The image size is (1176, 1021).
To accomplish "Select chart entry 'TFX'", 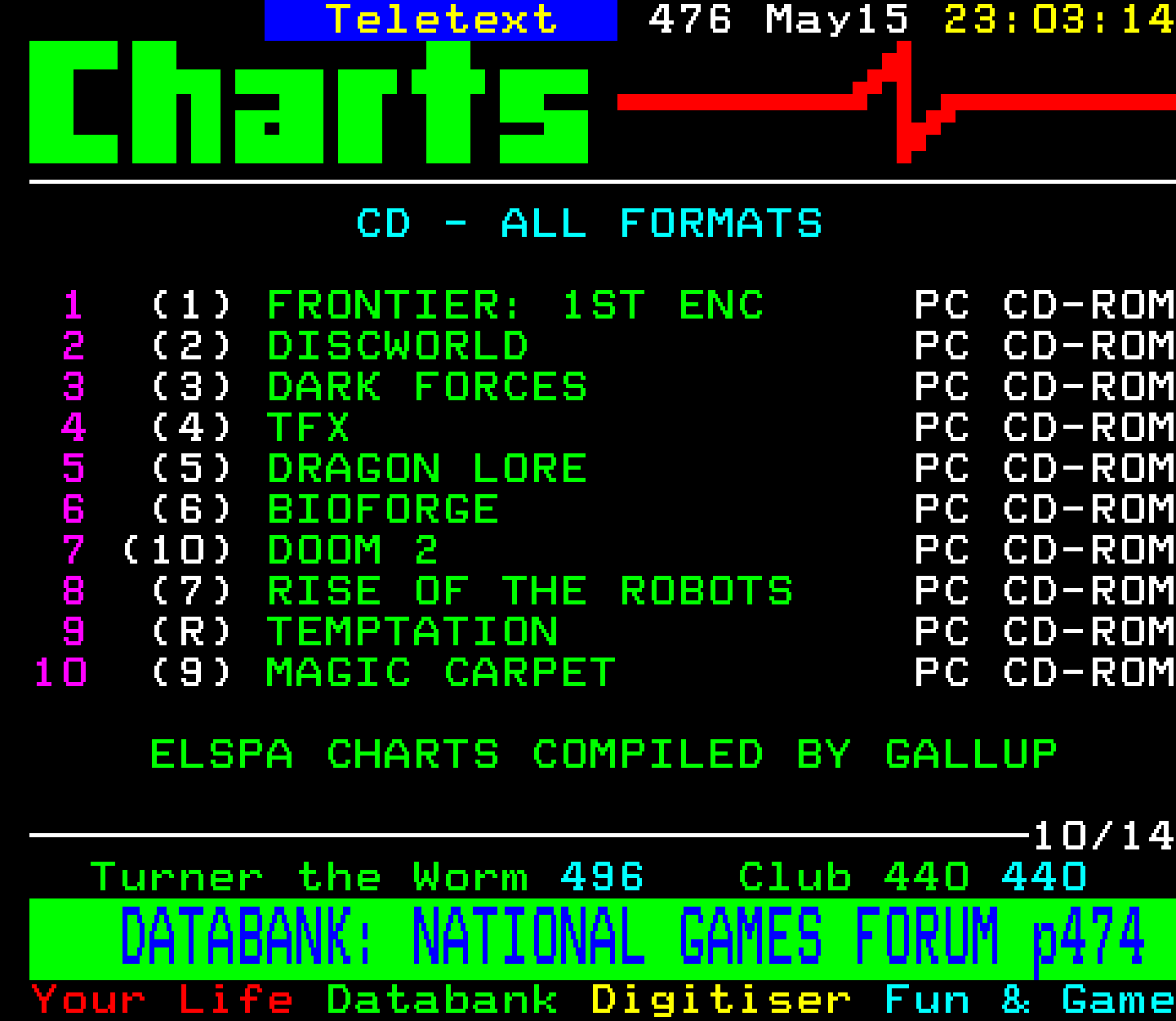I will tap(309, 428).
